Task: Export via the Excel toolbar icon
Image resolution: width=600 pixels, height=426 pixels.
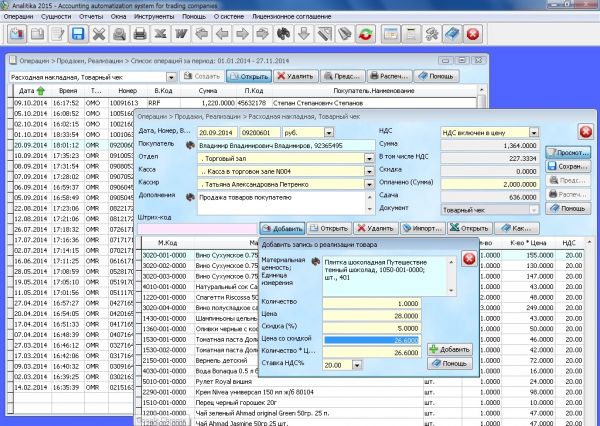Action: pos(162,34)
